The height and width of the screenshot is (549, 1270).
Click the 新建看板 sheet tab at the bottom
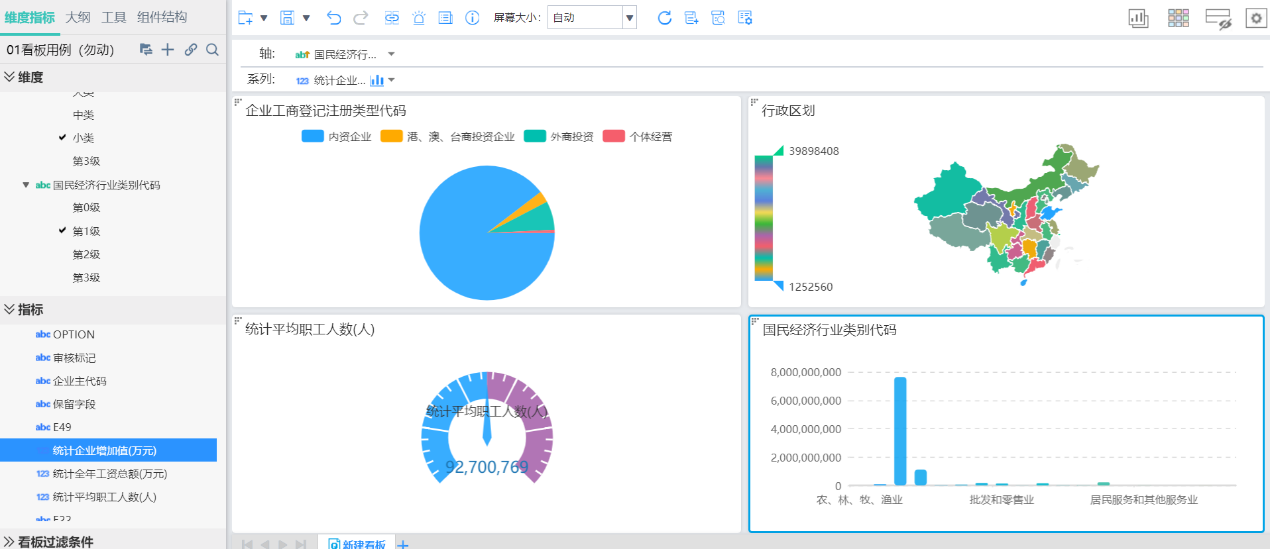click(357, 544)
